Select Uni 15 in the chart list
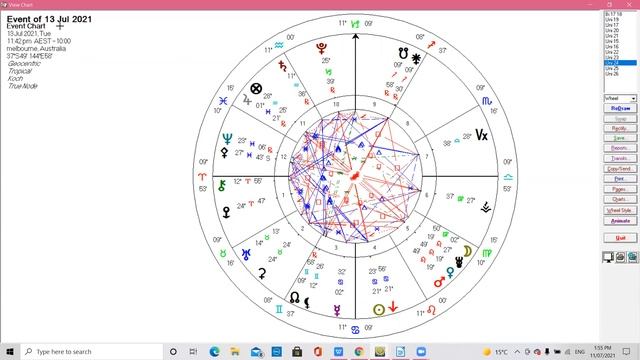 pyautogui.click(x=612, y=41)
